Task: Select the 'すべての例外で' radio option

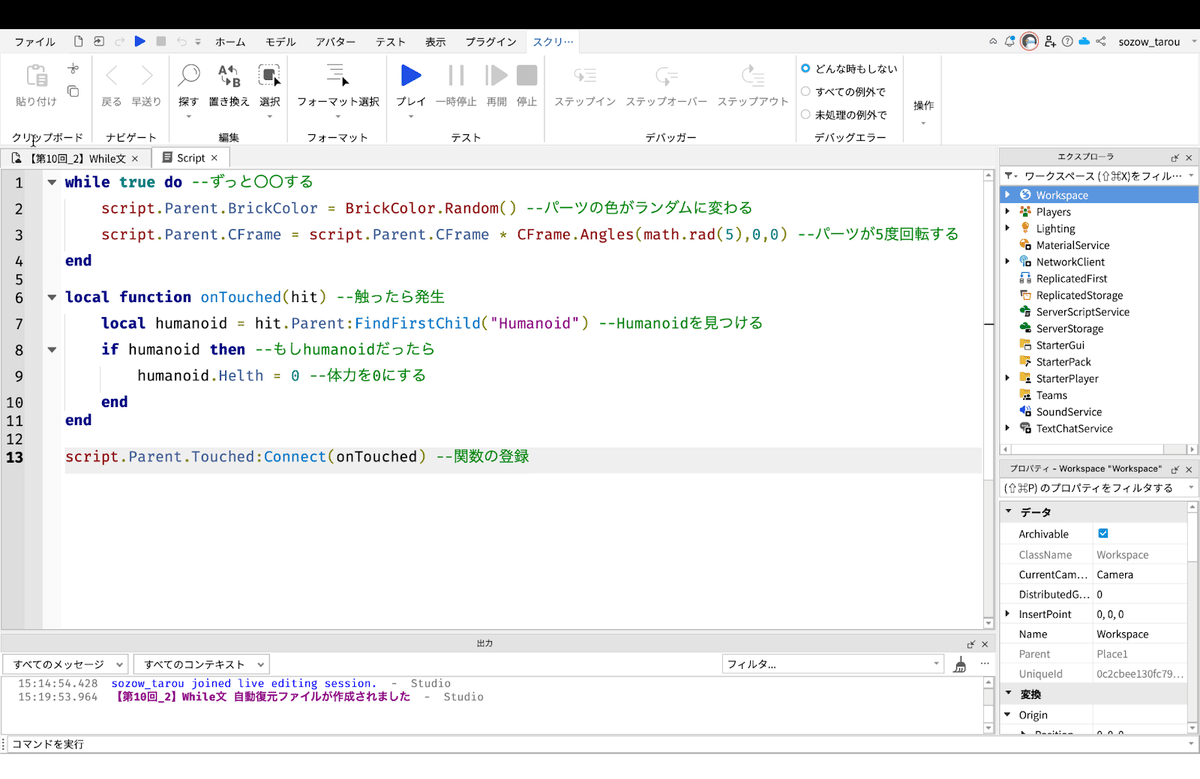Action: (x=806, y=92)
